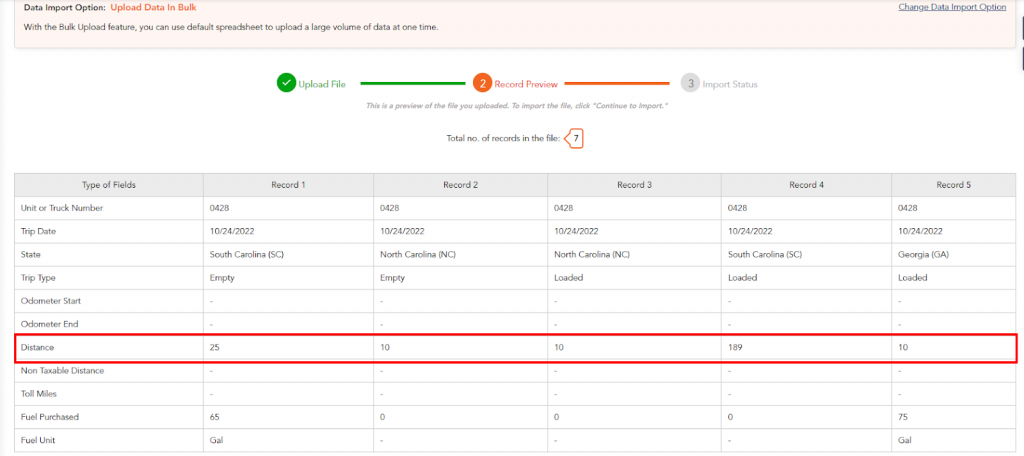The width and height of the screenshot is (1024, 456).
Task: Select the Record 2 column header
Action: pyautogui.click(x=460, y=185)
